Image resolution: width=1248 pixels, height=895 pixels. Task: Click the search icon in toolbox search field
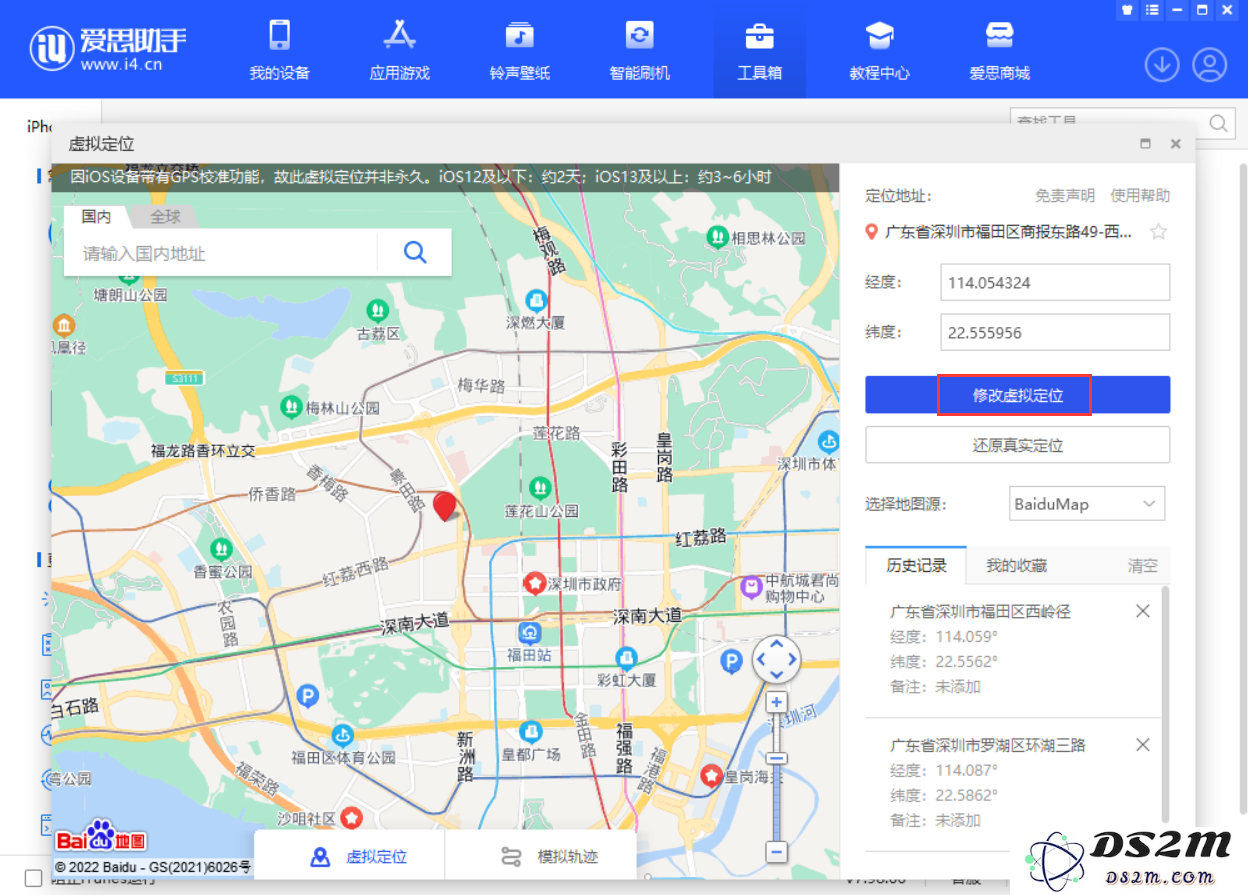[x=1219, y=123]
